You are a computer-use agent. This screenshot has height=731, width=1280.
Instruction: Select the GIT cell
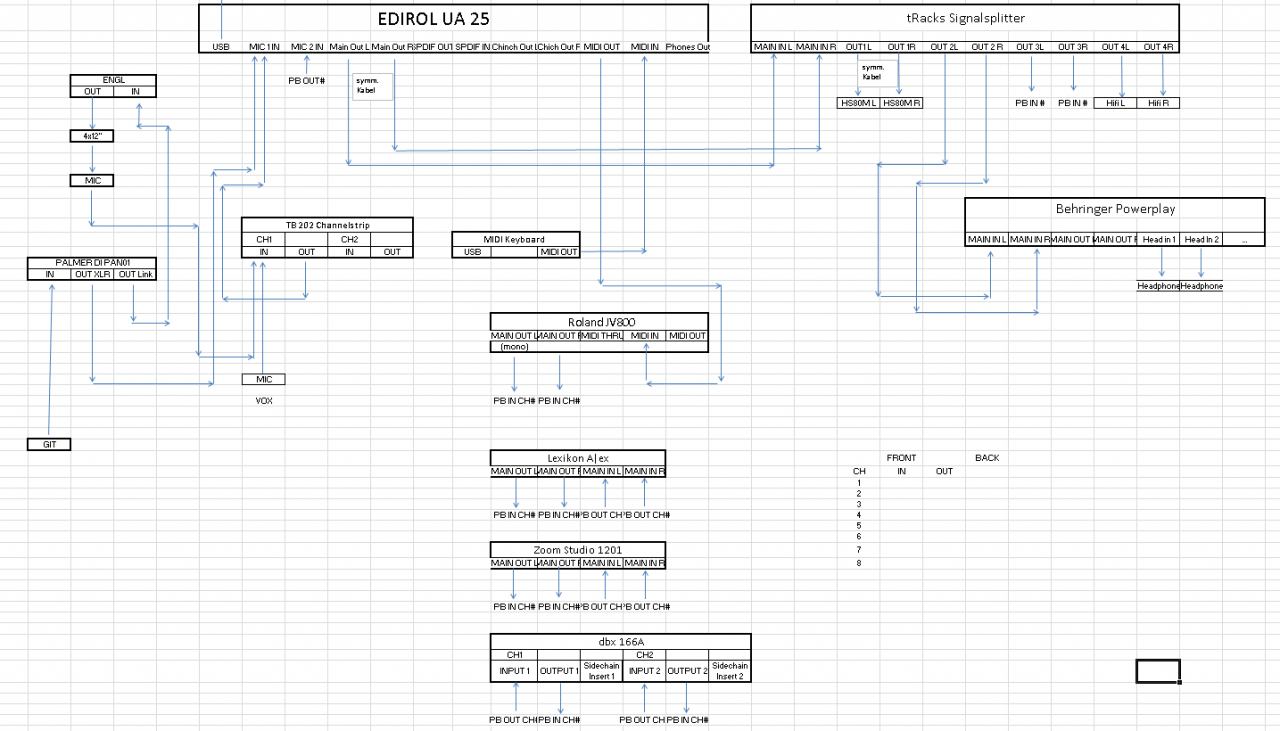[49, 444]
